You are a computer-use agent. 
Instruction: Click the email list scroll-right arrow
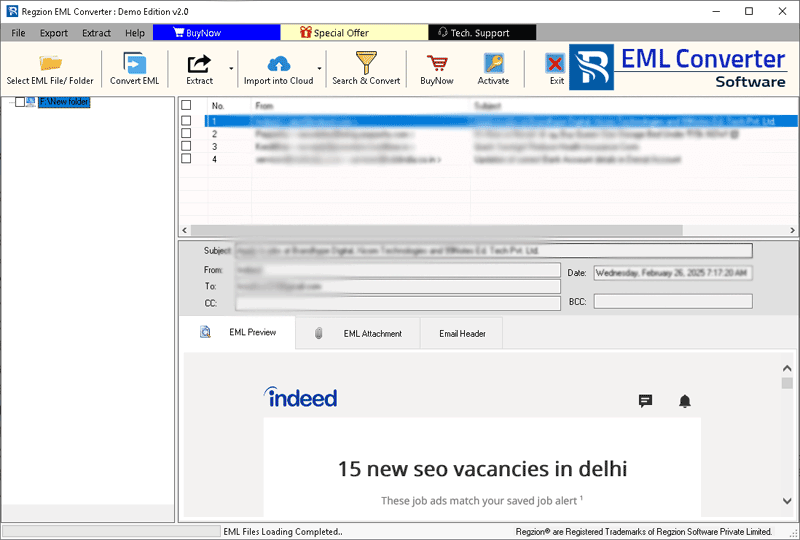coord(792,230)
